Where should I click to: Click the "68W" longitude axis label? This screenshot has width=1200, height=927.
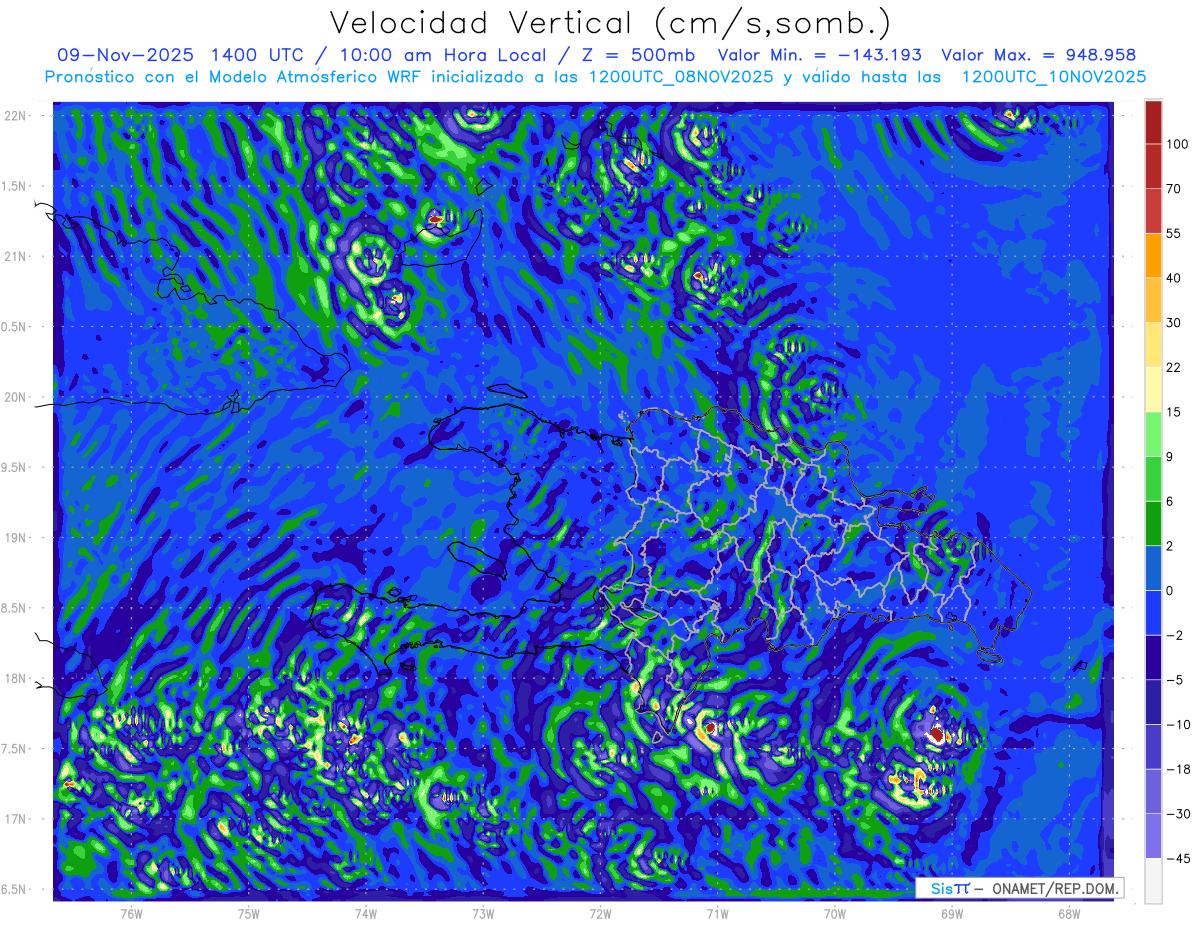(1069, 913)
